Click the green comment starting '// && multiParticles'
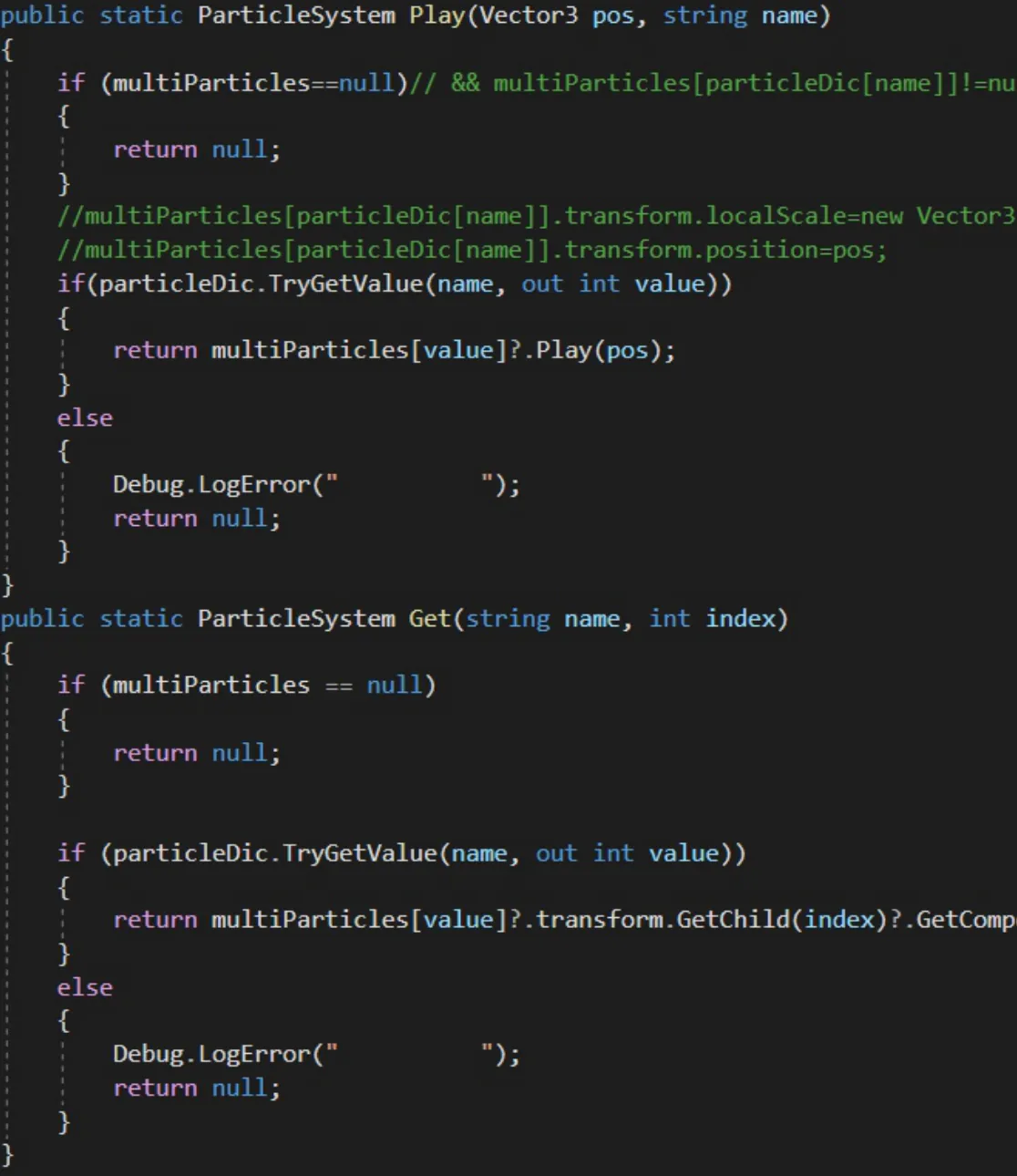The width and height of the screenshot is (1017, 1176). pos(714,83)
